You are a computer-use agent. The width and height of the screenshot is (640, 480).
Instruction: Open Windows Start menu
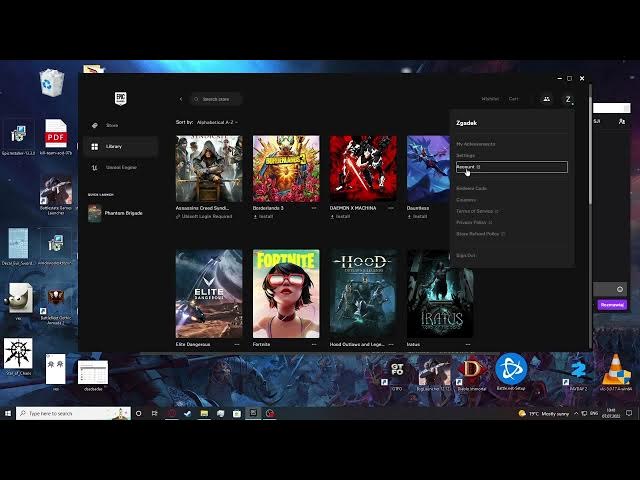point(8,413)
